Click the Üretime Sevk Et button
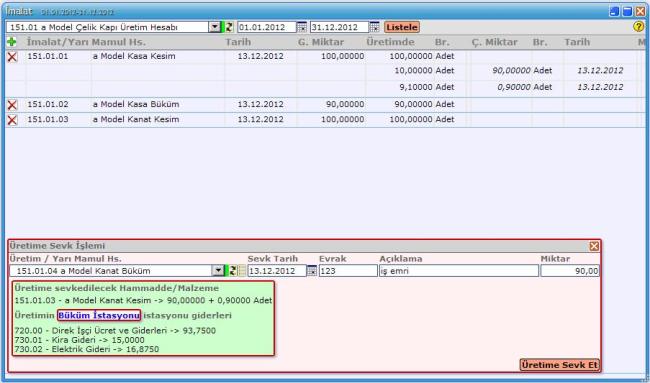This screenshot has width=650, height=383. click(560, 365)
